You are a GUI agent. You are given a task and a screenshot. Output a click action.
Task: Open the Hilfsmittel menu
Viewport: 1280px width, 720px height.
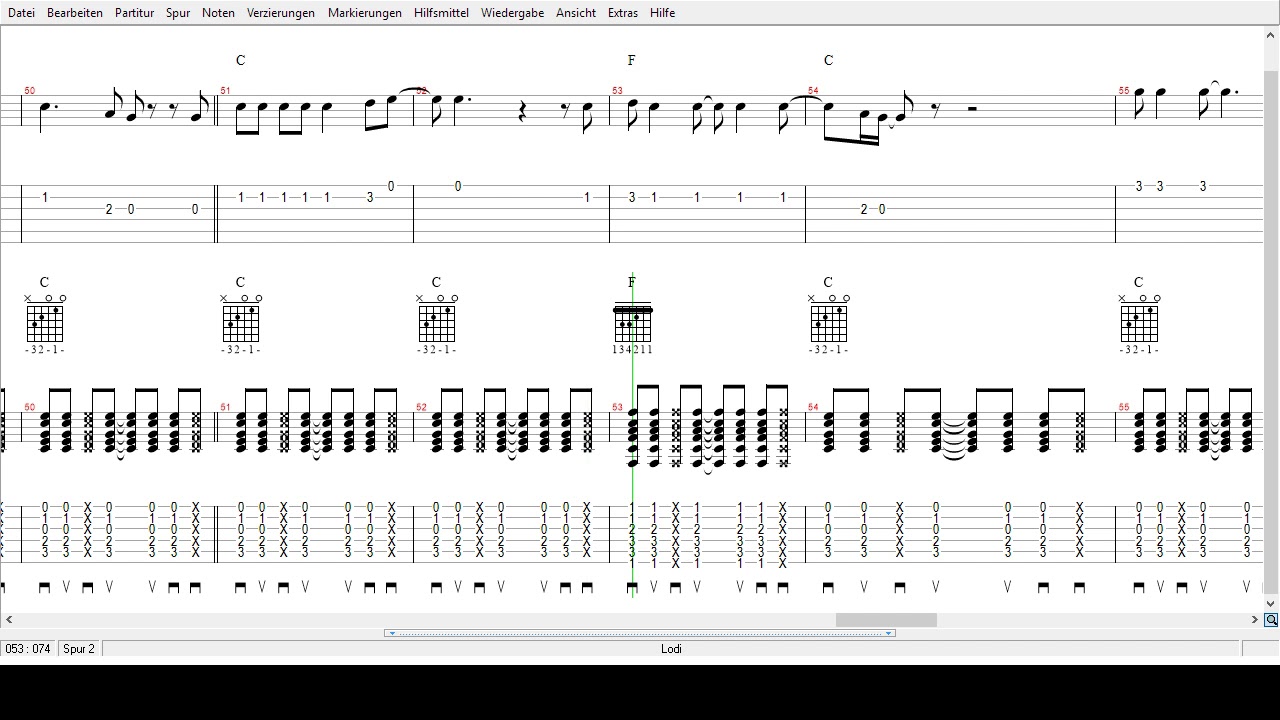click(441, 13)
